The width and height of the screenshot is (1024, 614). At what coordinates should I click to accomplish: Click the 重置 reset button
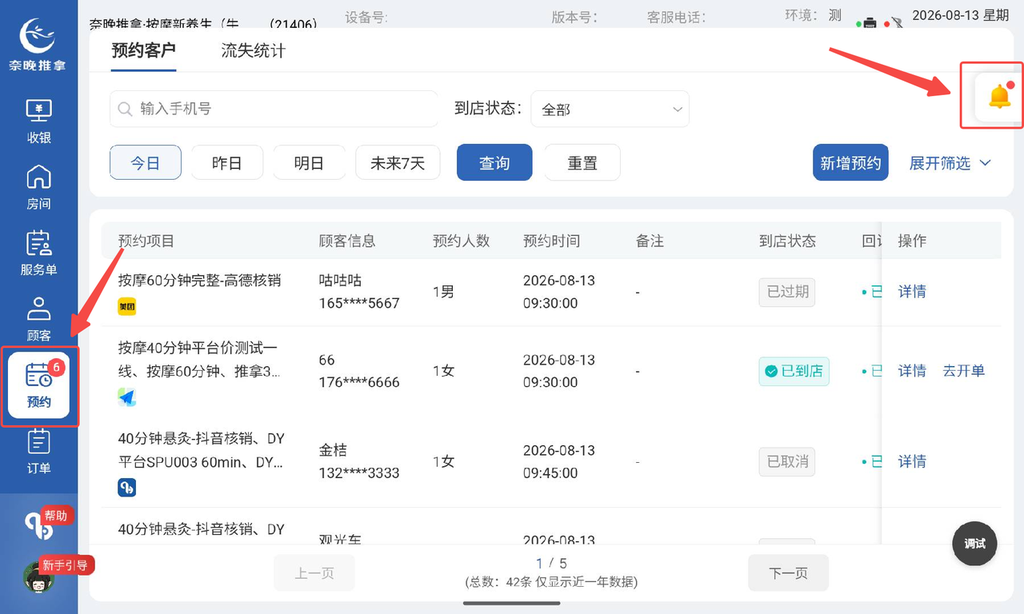click(x=582, y=163)
